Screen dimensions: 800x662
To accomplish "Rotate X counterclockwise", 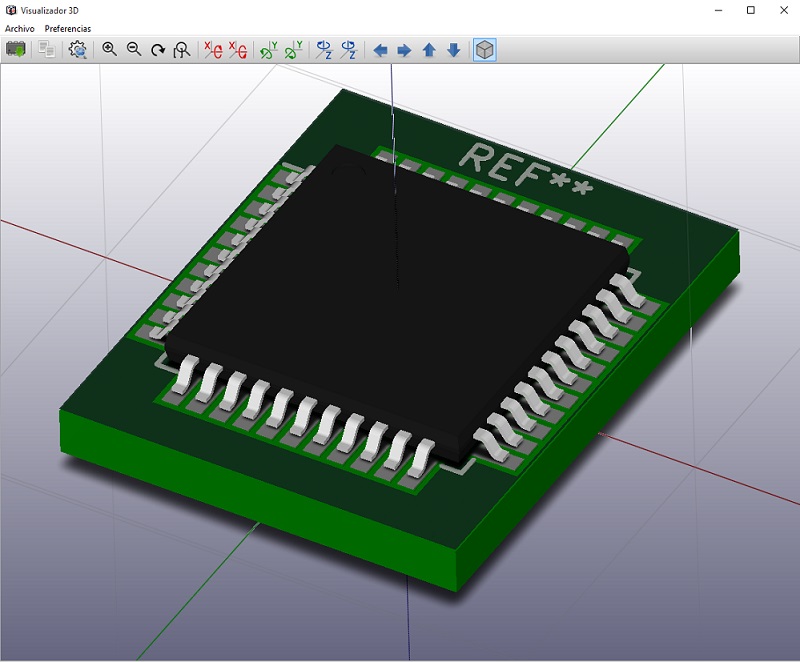I will pyautogui.click(x=237, y=50).
